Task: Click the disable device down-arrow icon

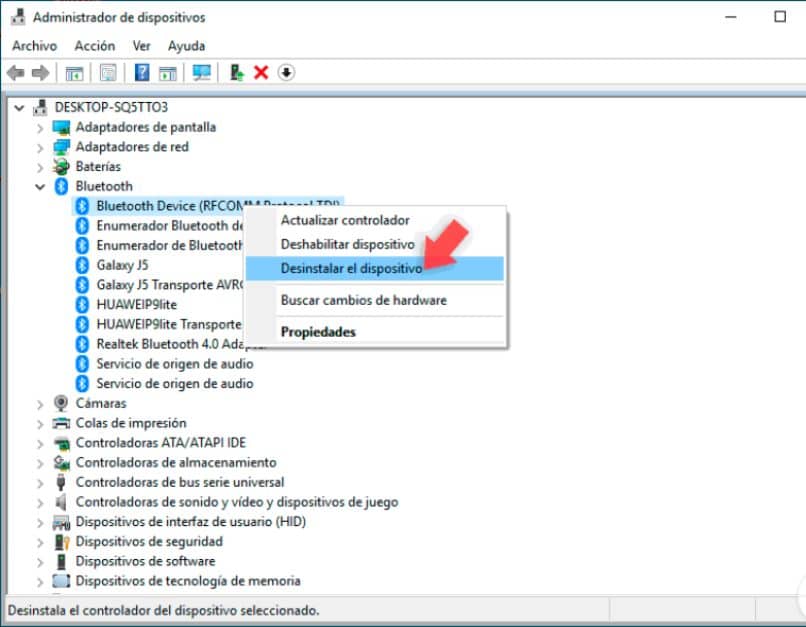Action: (286, 72)
